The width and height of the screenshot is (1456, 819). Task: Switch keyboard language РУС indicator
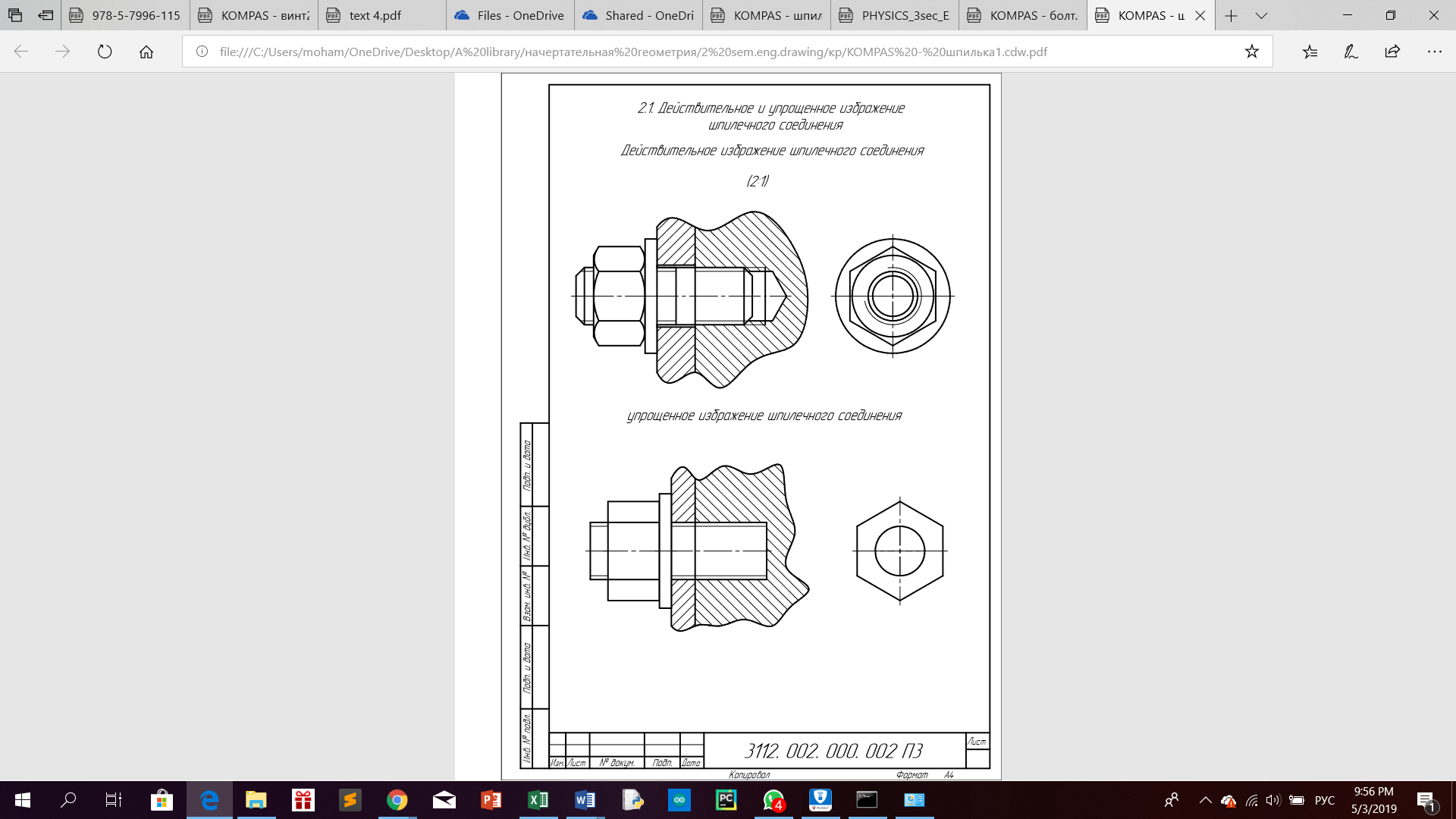1324,800
